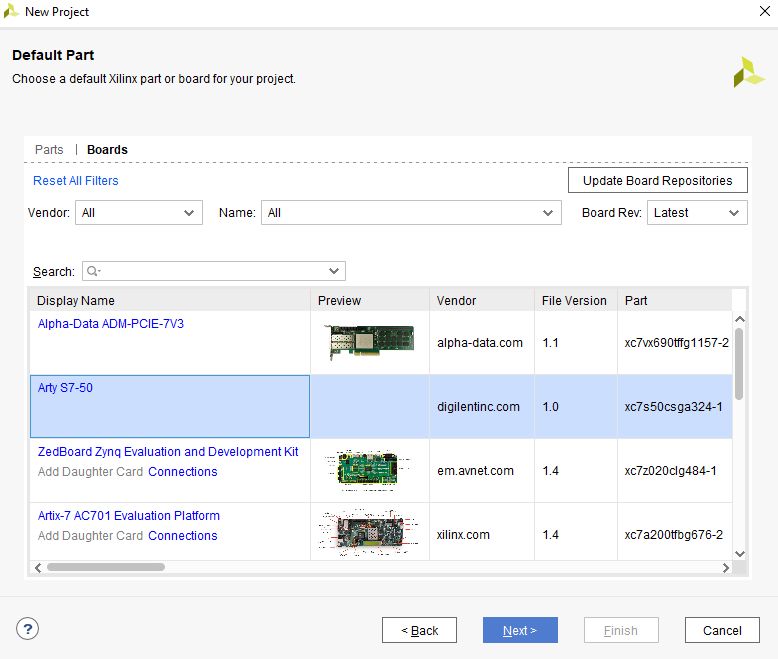The height and width of the screenshot is (659, 778).
Task: Open the Board Rev dropdown
Action: [x=697, y=213]
